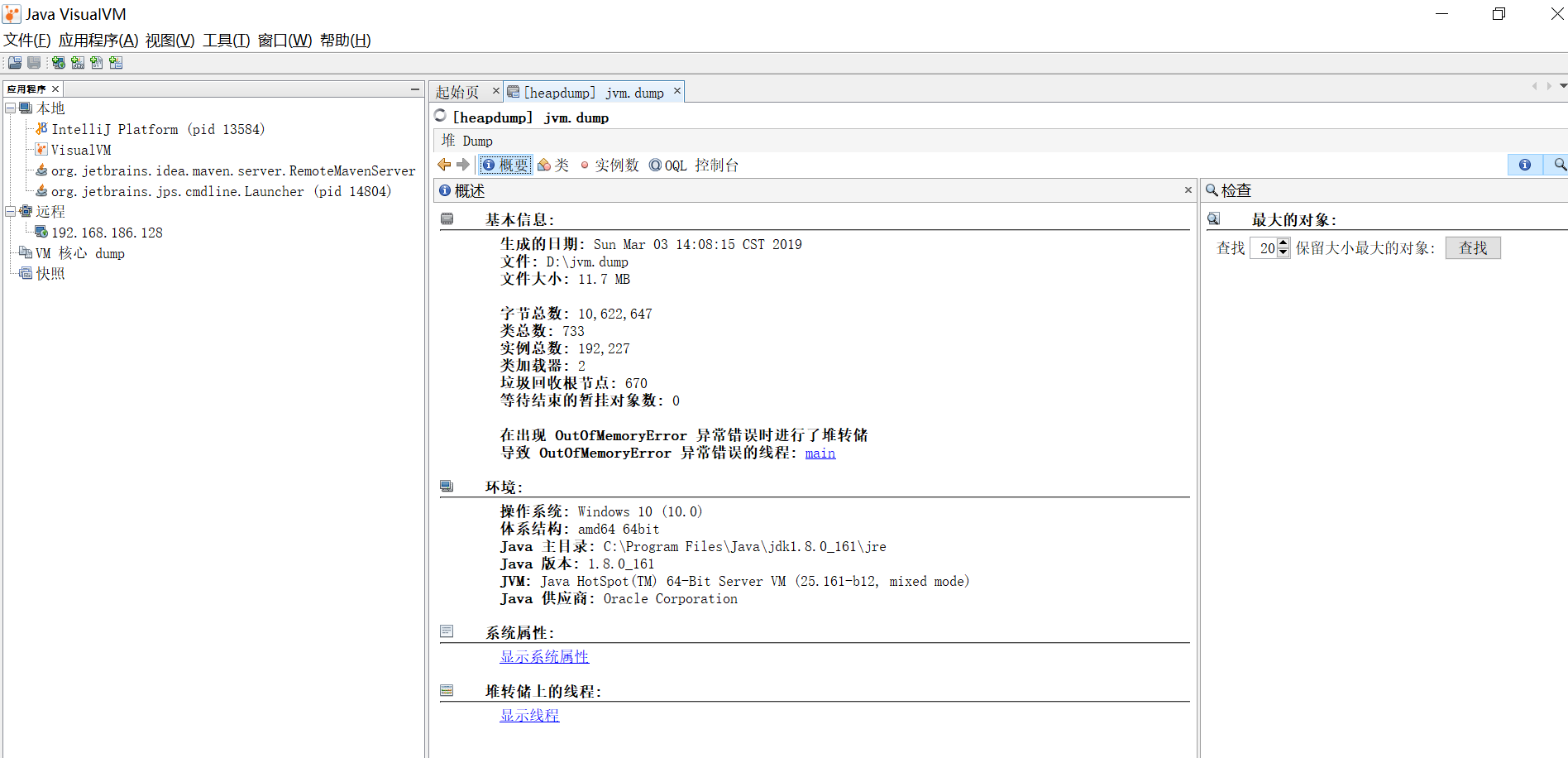Click the 检查 panel magnifier icon
This screenshot has height=758, width=1568.
1212,190
